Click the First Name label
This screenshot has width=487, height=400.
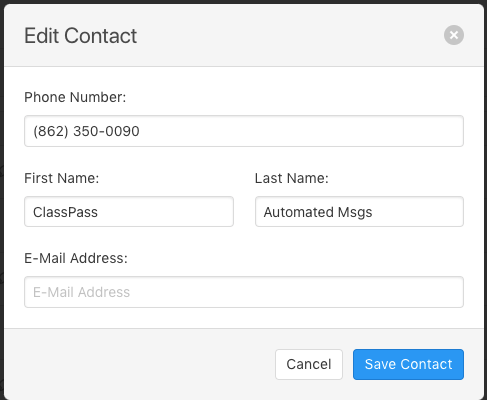(x=62, y=178)
